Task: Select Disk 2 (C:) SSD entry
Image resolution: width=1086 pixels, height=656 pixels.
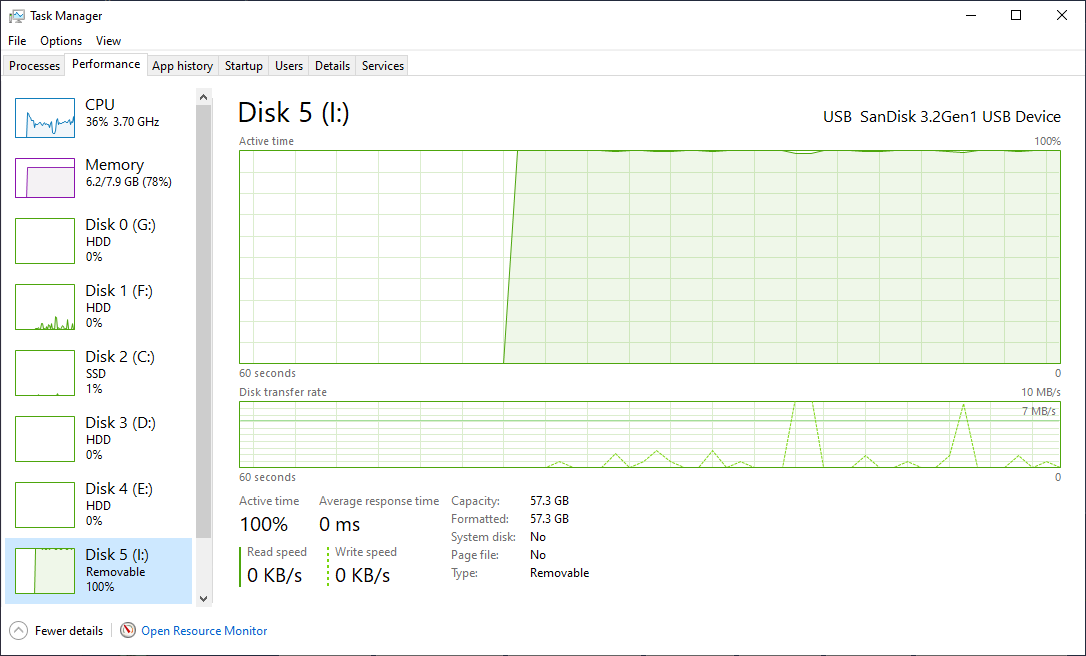Action: (98, 373)
